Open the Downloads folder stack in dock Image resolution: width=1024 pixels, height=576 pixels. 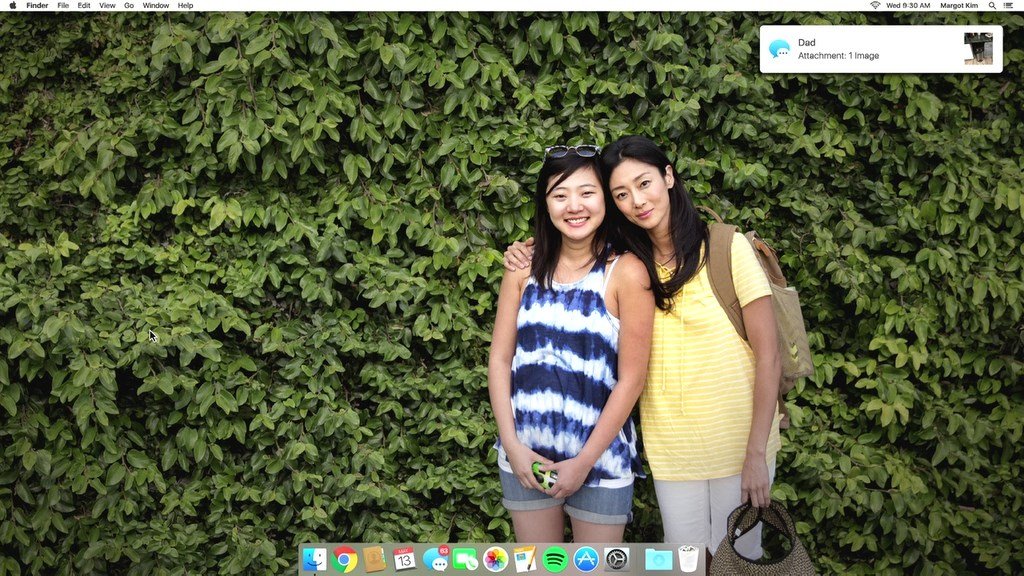point(658,560)
